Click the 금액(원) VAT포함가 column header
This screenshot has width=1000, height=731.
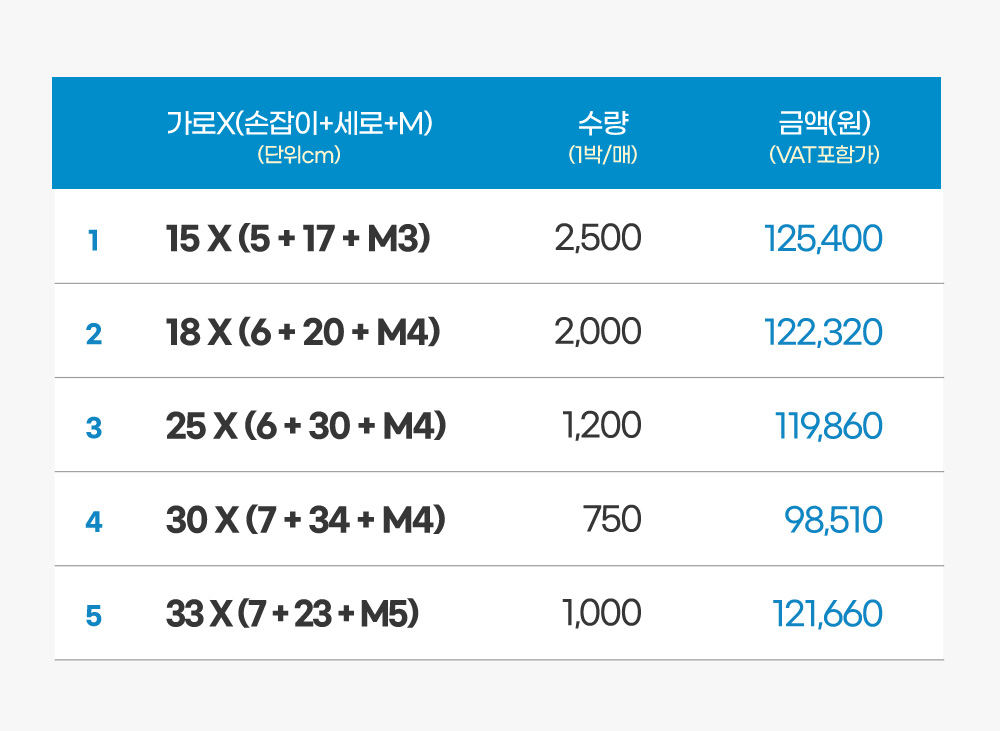coord(825,135)
